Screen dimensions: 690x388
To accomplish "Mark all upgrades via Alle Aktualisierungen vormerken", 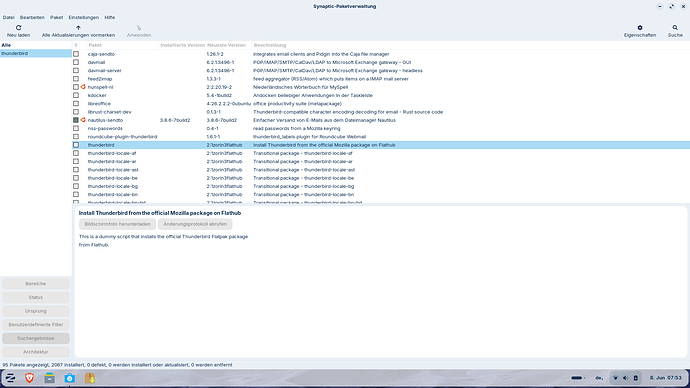I will (78, 31).
